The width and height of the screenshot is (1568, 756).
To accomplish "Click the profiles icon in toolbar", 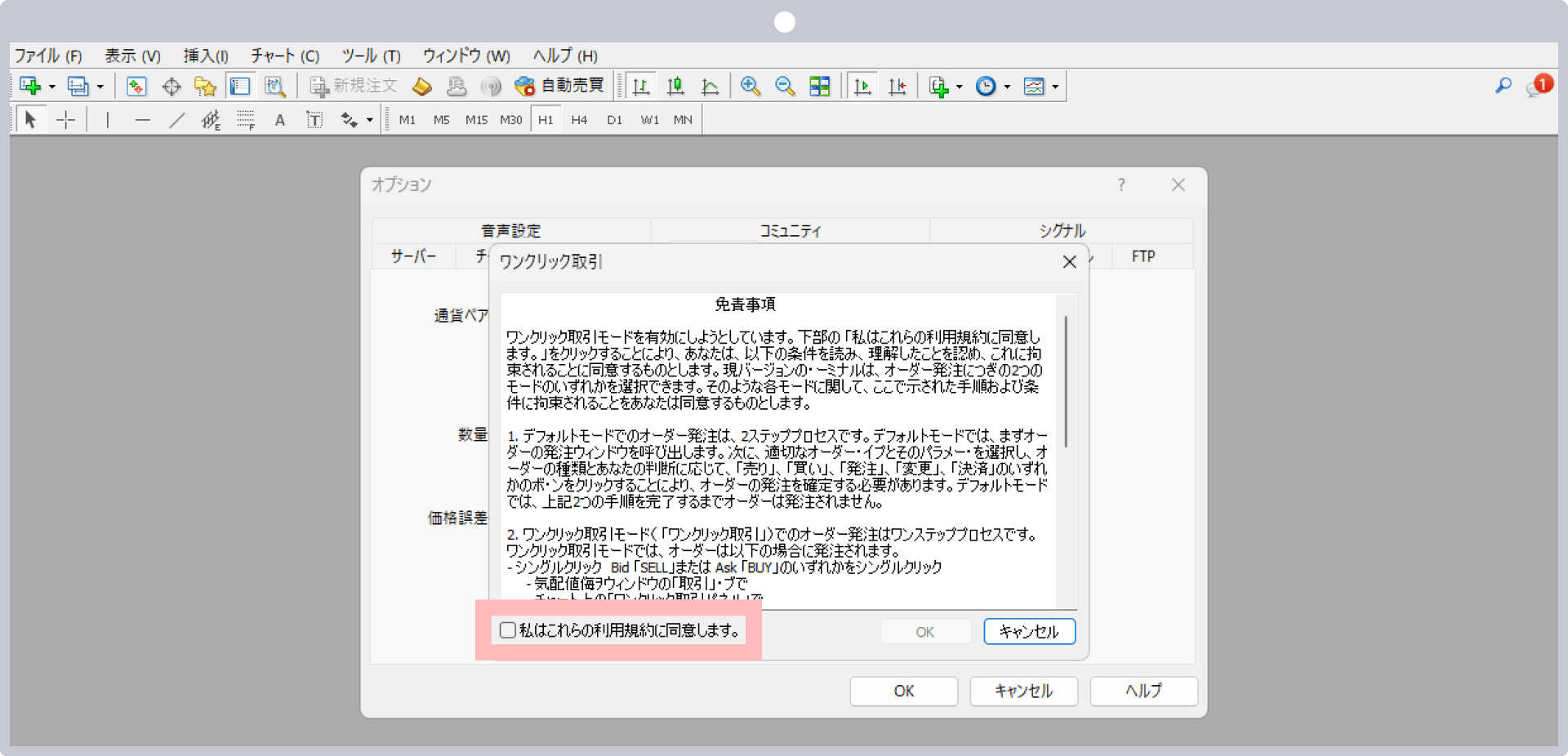I will [78, 86].
